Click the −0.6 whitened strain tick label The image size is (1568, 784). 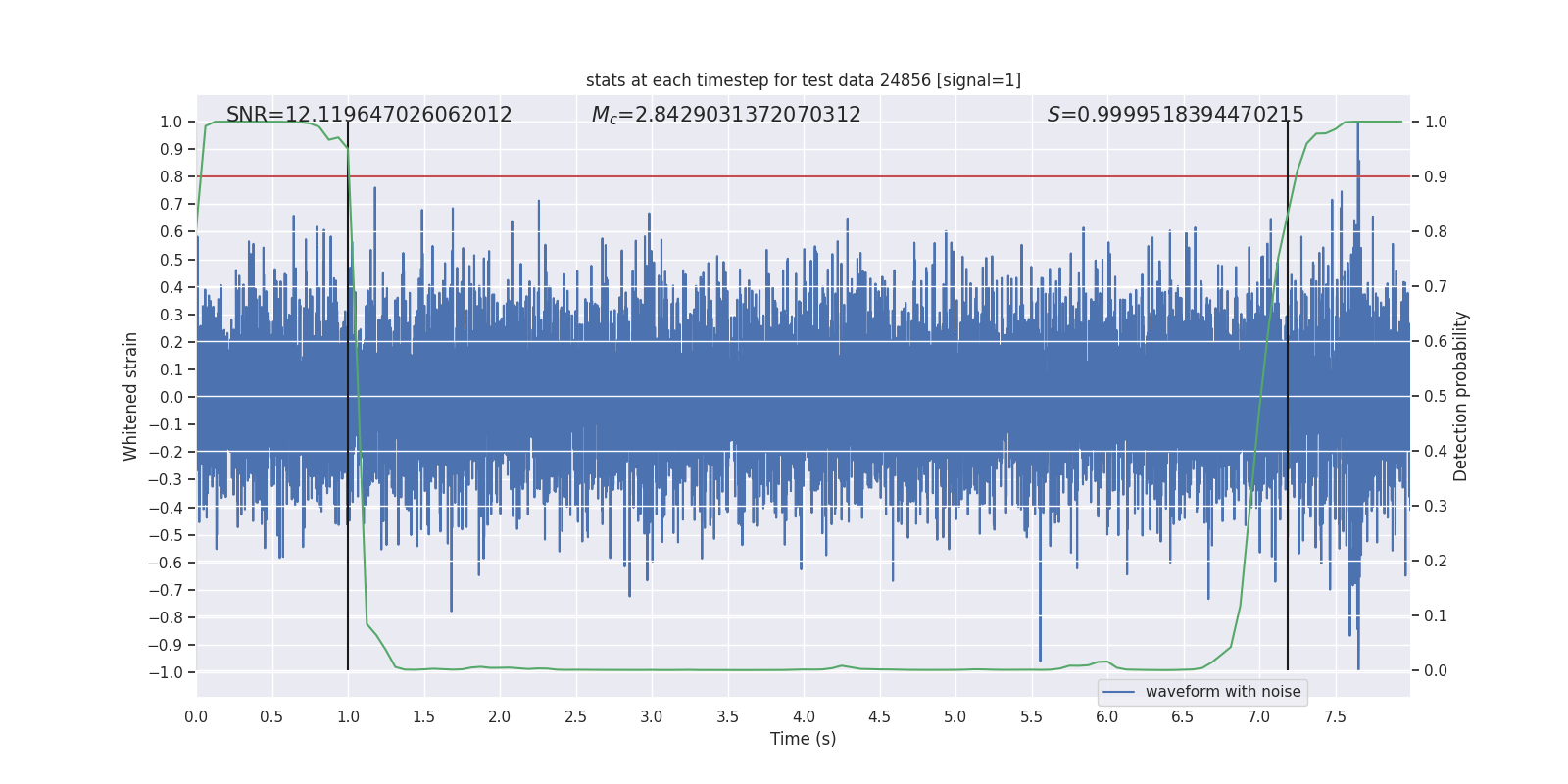pyautogui.click(x=166, y=563)
